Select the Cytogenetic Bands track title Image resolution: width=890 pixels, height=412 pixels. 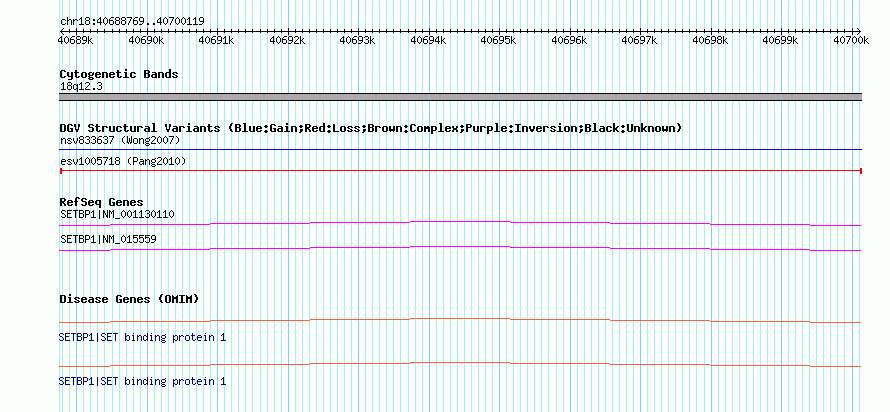point(119,74)
